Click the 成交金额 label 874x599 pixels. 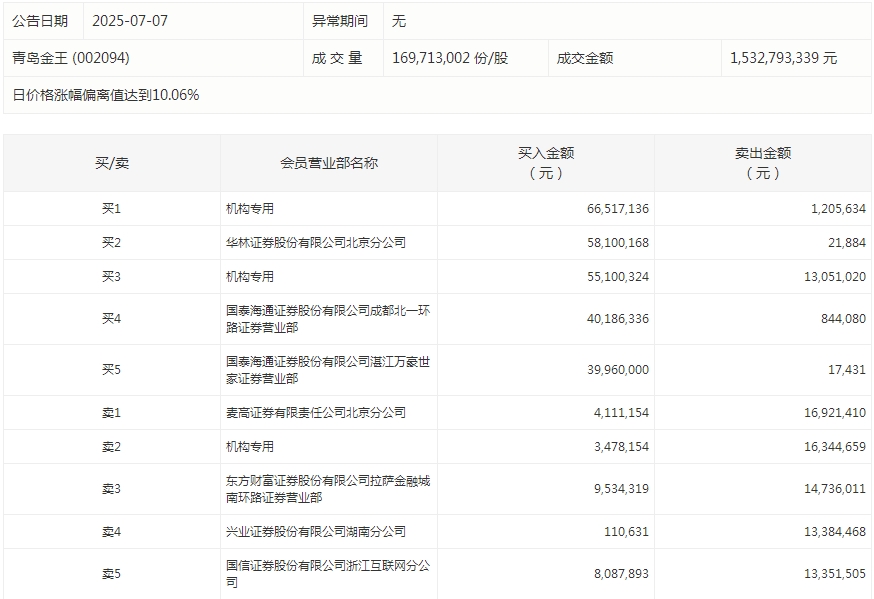(585, 58)
